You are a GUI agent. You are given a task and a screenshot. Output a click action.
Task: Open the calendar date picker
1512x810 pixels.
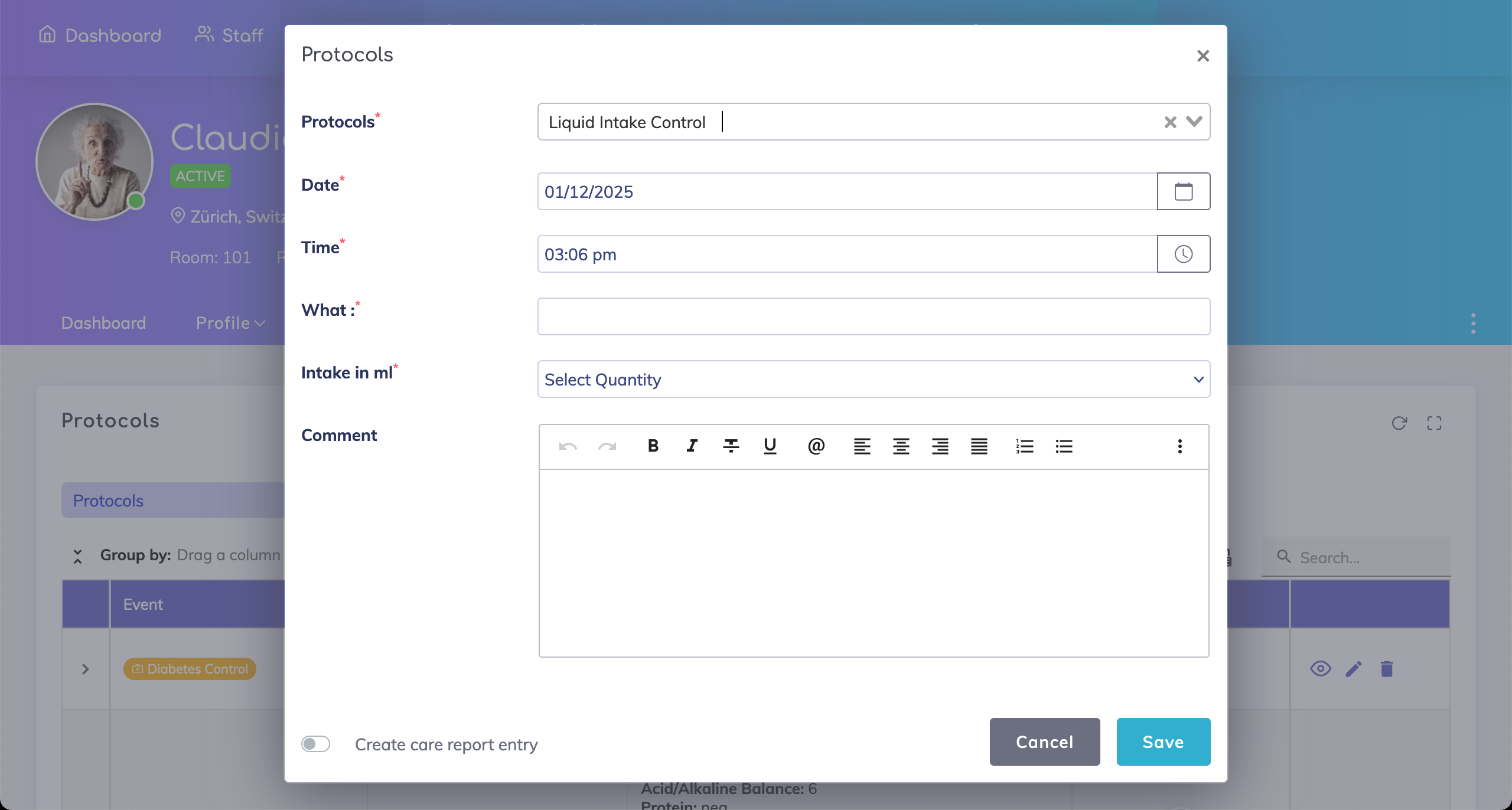click(x=1183, y=191)
